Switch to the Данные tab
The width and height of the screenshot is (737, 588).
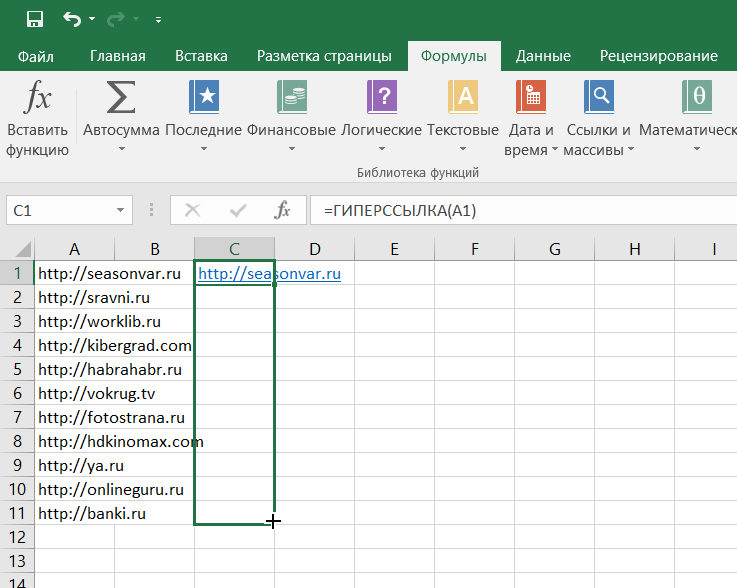(x=543, y=56)
